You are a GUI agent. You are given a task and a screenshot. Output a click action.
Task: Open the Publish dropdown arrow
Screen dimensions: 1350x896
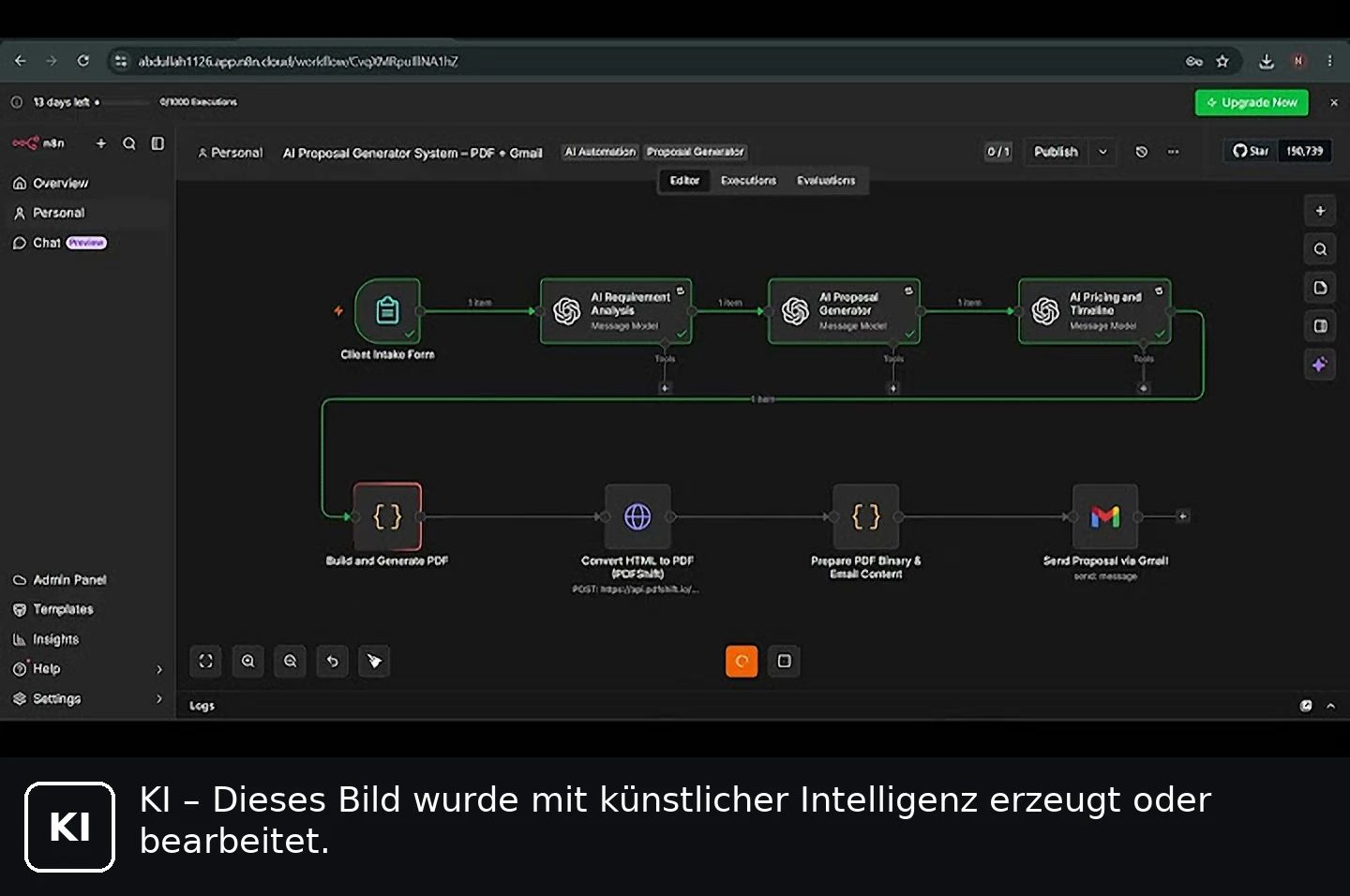click(x=1103, y=152)
